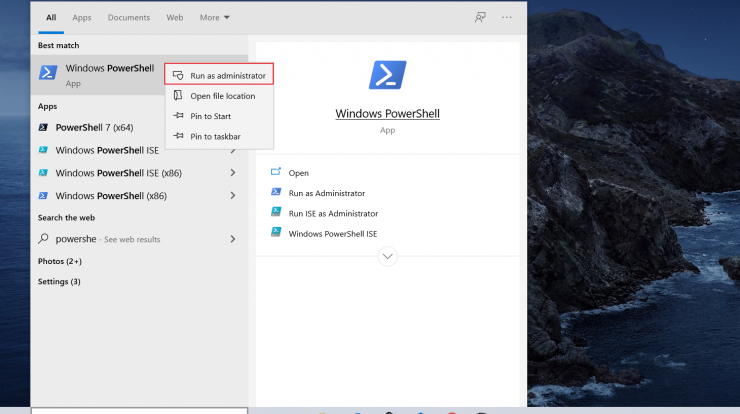The height and width of the screenshot is (414, 740).
Task: Select Pin to Start context entry
Action: tap(219, 116)
